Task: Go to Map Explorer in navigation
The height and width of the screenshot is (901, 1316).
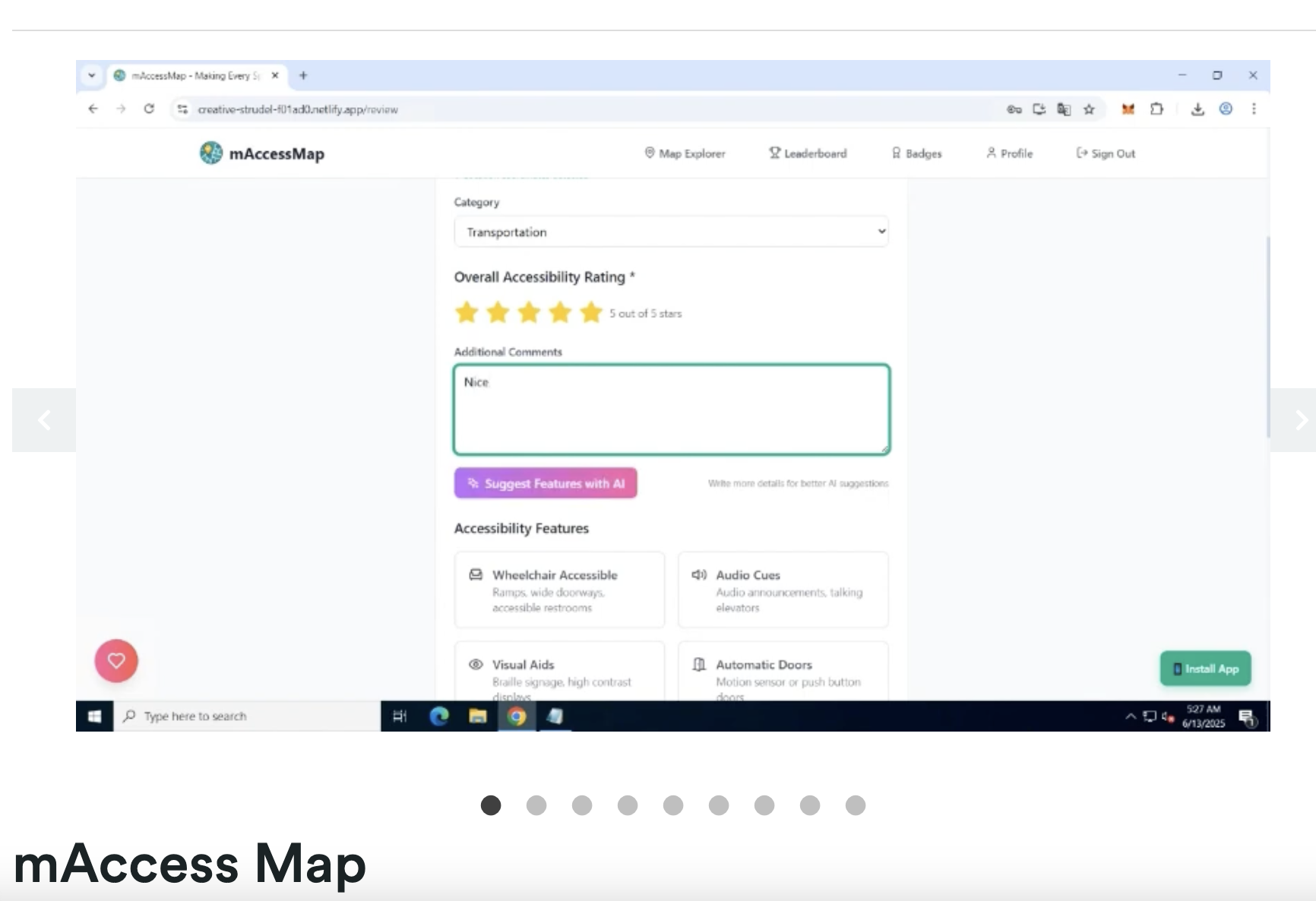Action: [x=685, y=153]
